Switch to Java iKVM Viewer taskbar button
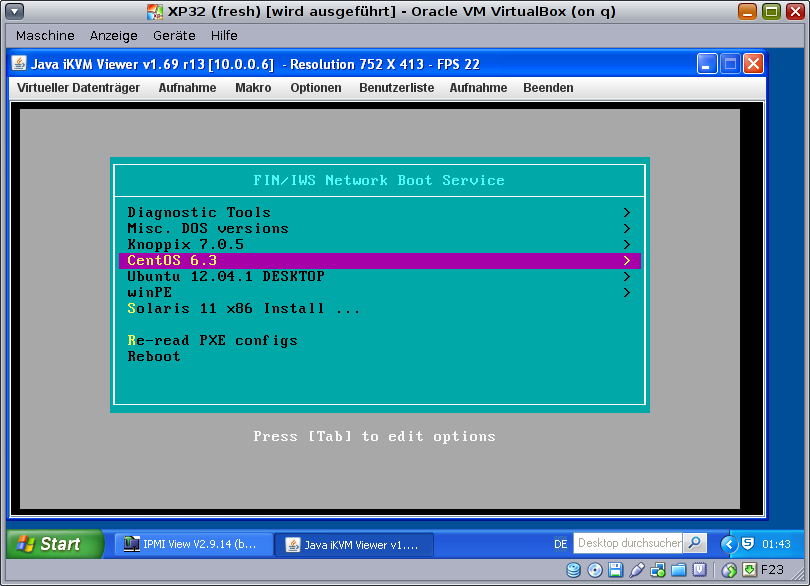 tap(354, 545)
